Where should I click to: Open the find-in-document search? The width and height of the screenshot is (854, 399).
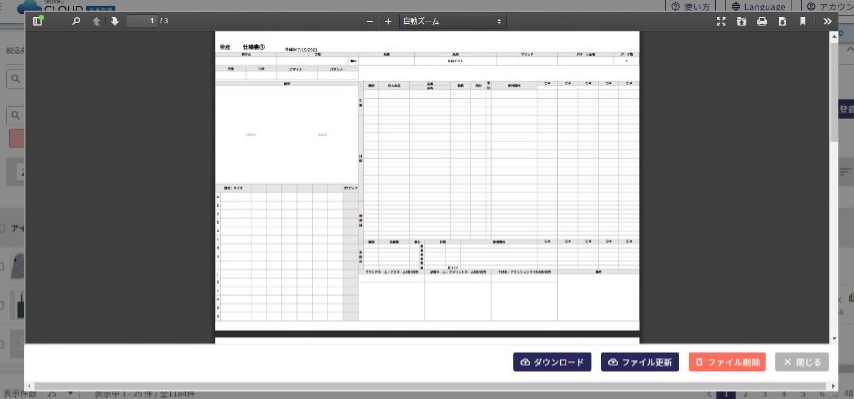tap(77, 21)
